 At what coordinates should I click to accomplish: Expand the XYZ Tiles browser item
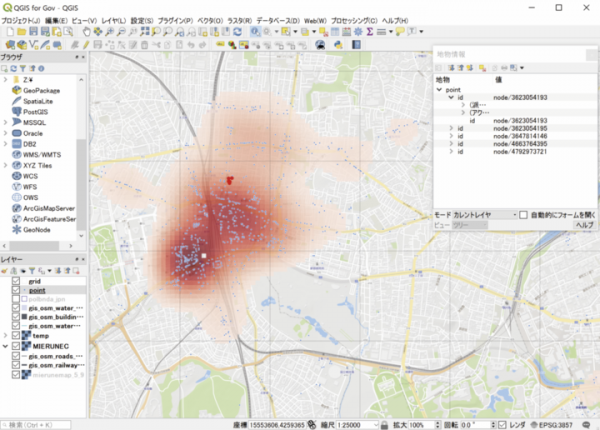pos(5,165)
